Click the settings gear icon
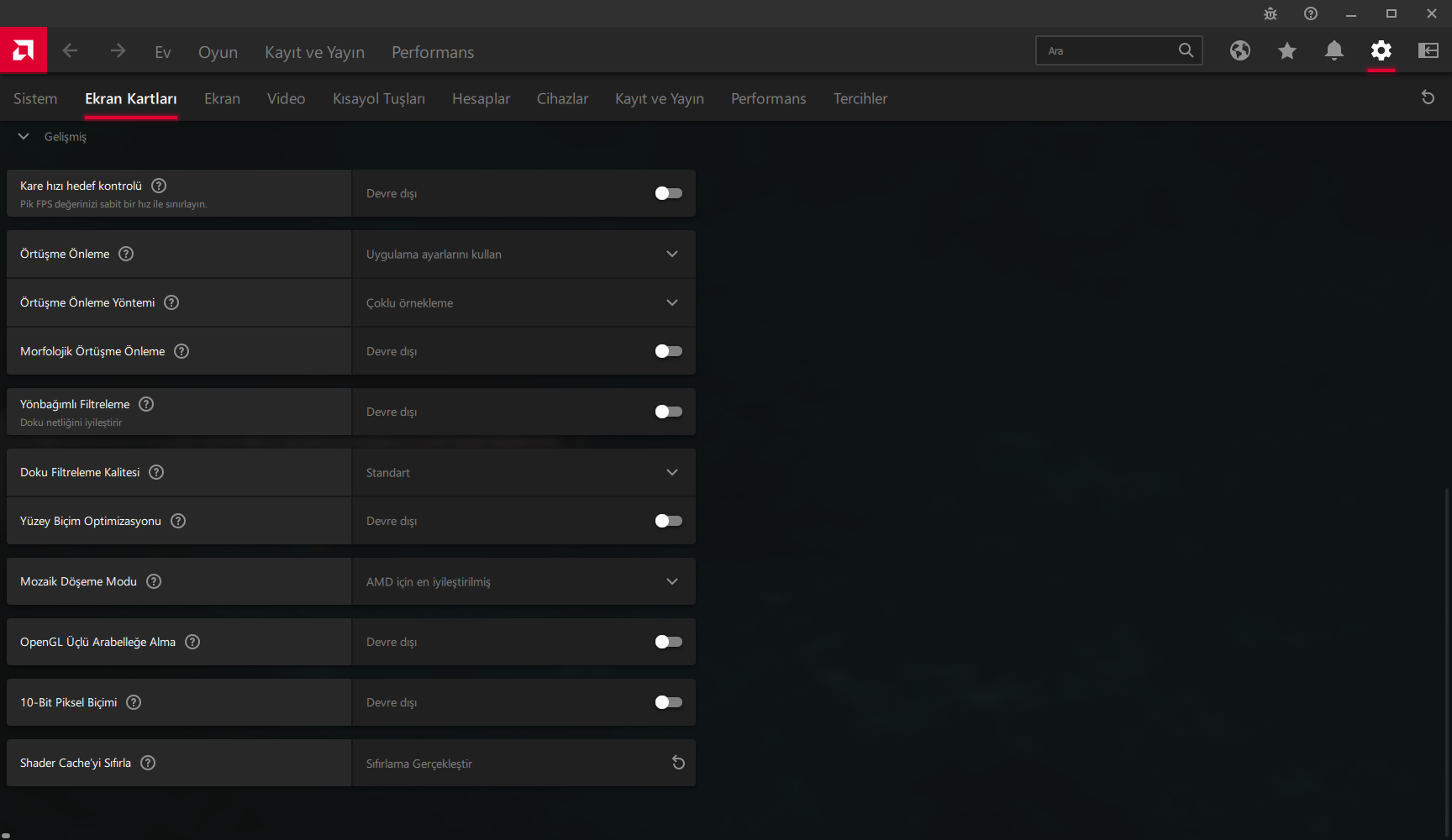Screen dimensions: 1452x840 [x=1381, y=50]
